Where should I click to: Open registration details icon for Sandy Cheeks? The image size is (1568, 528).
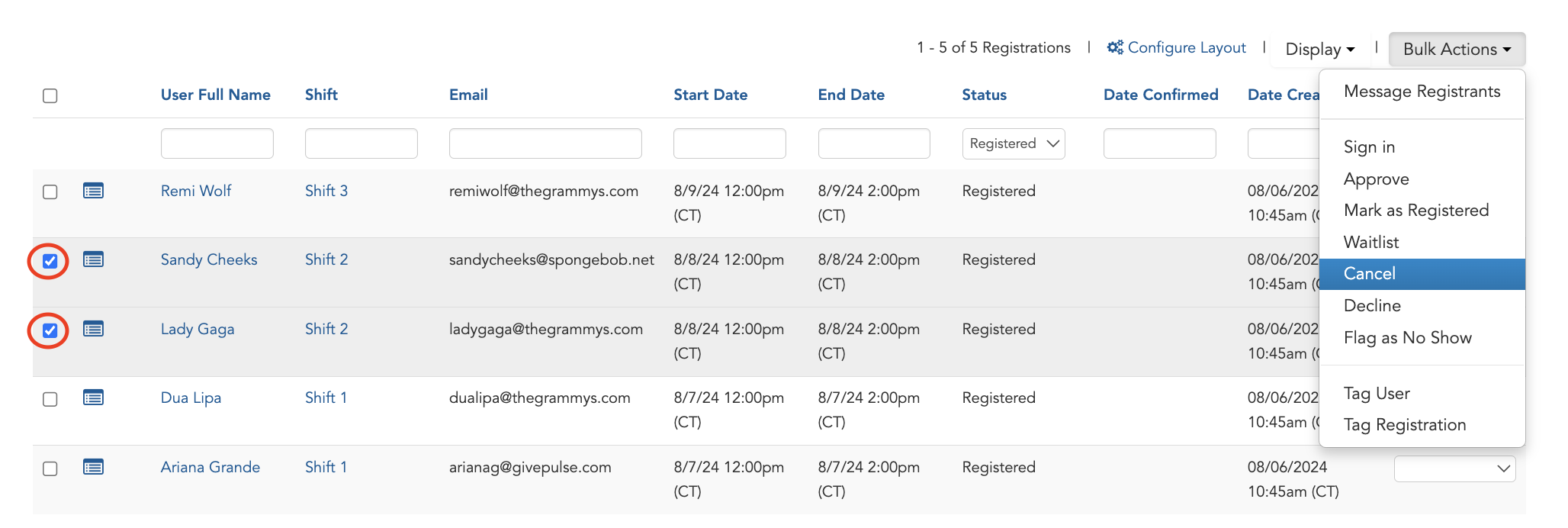tap(93, 259)
